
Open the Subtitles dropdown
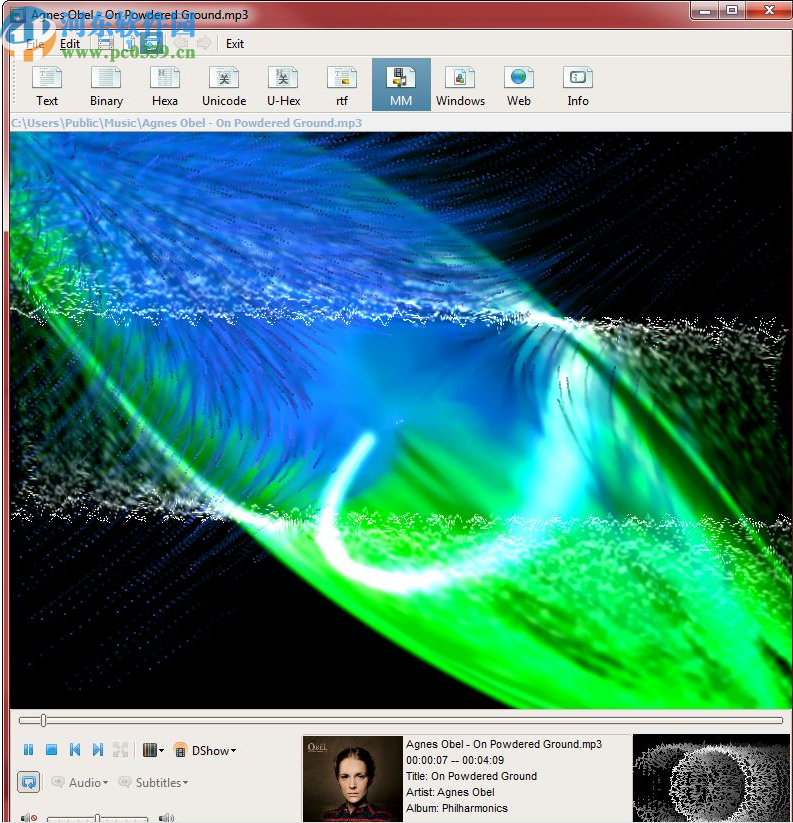(x=153, y=783)
